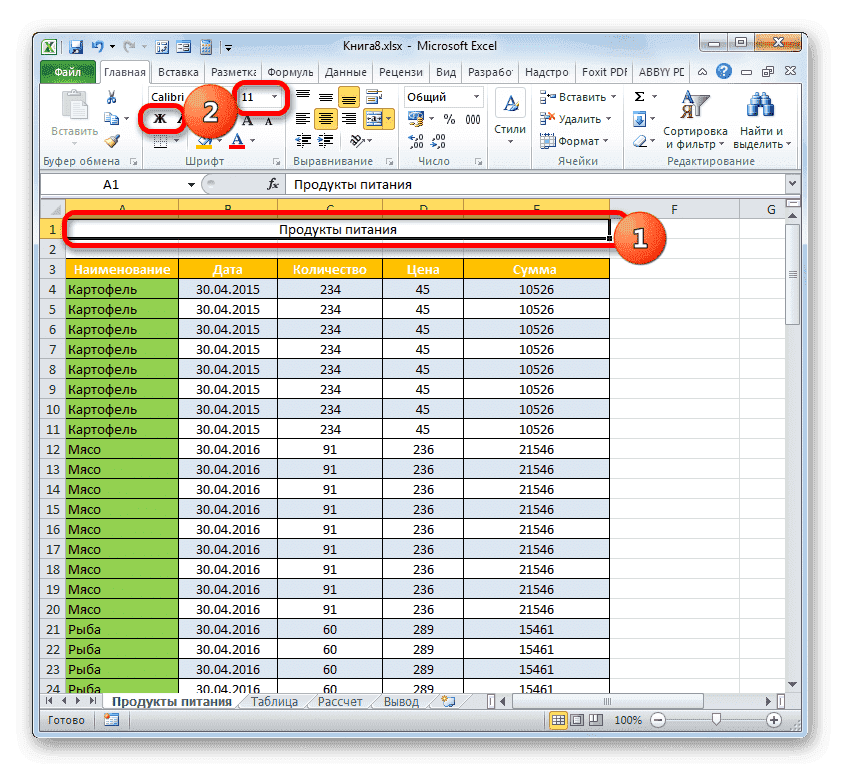841x771 pixels.
Task: Toggle the Wrap Text option
Action: coord(372,96)
